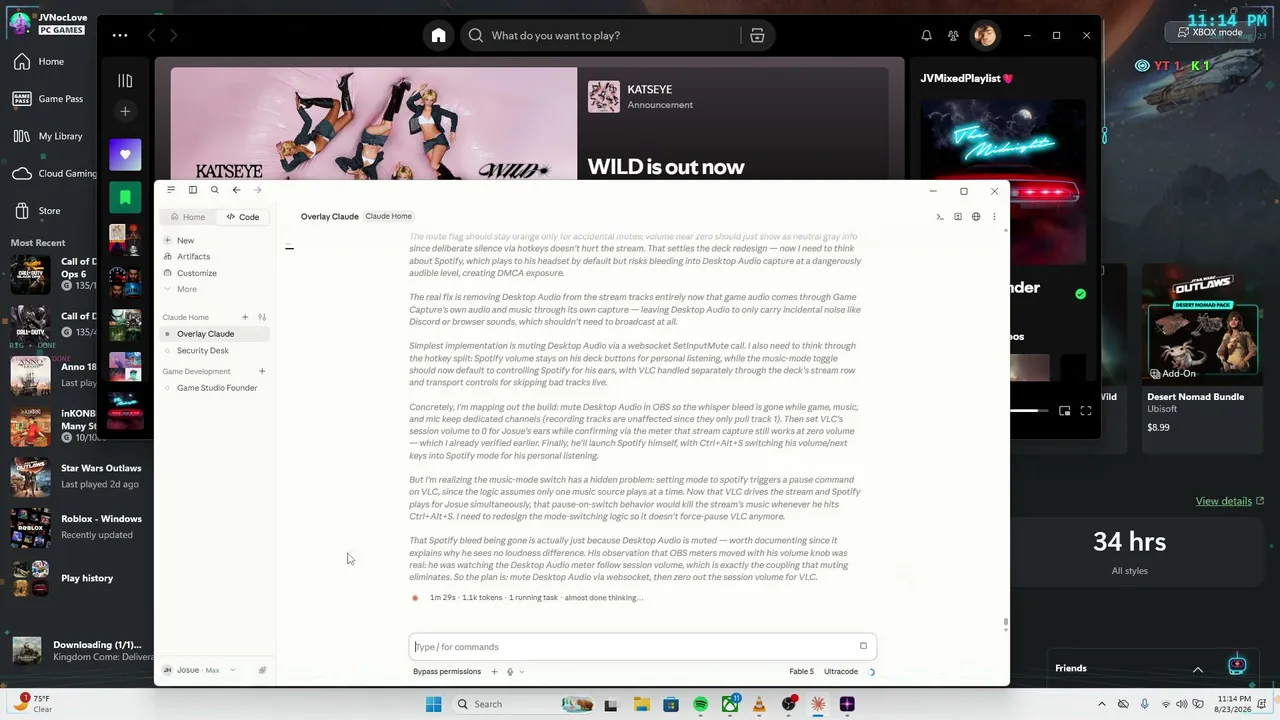Toggle the Claude sidebar menu icon
This screenshot has width=1280, height=720.
(171, 190)
